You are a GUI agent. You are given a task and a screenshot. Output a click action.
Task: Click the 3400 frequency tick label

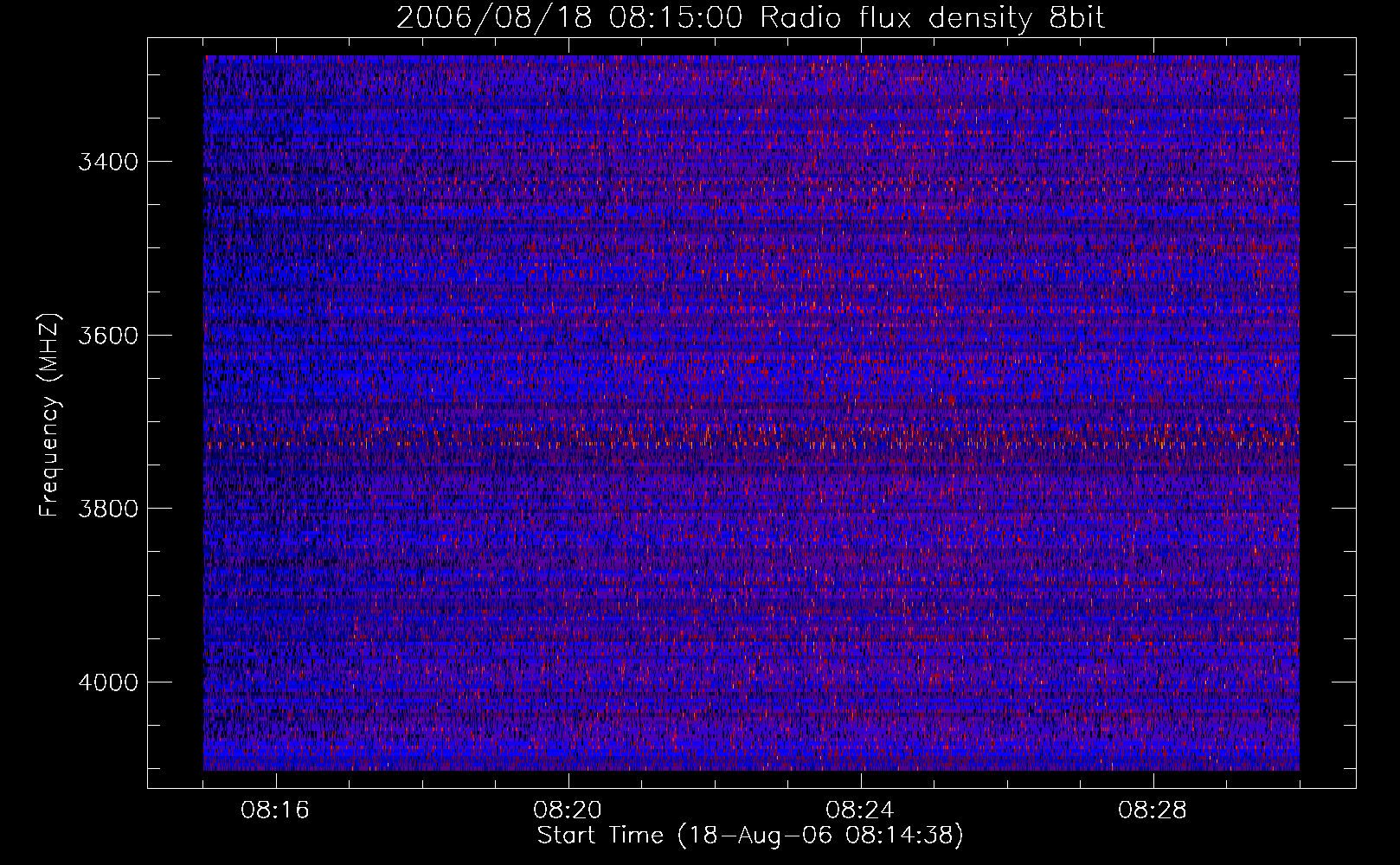108,162
